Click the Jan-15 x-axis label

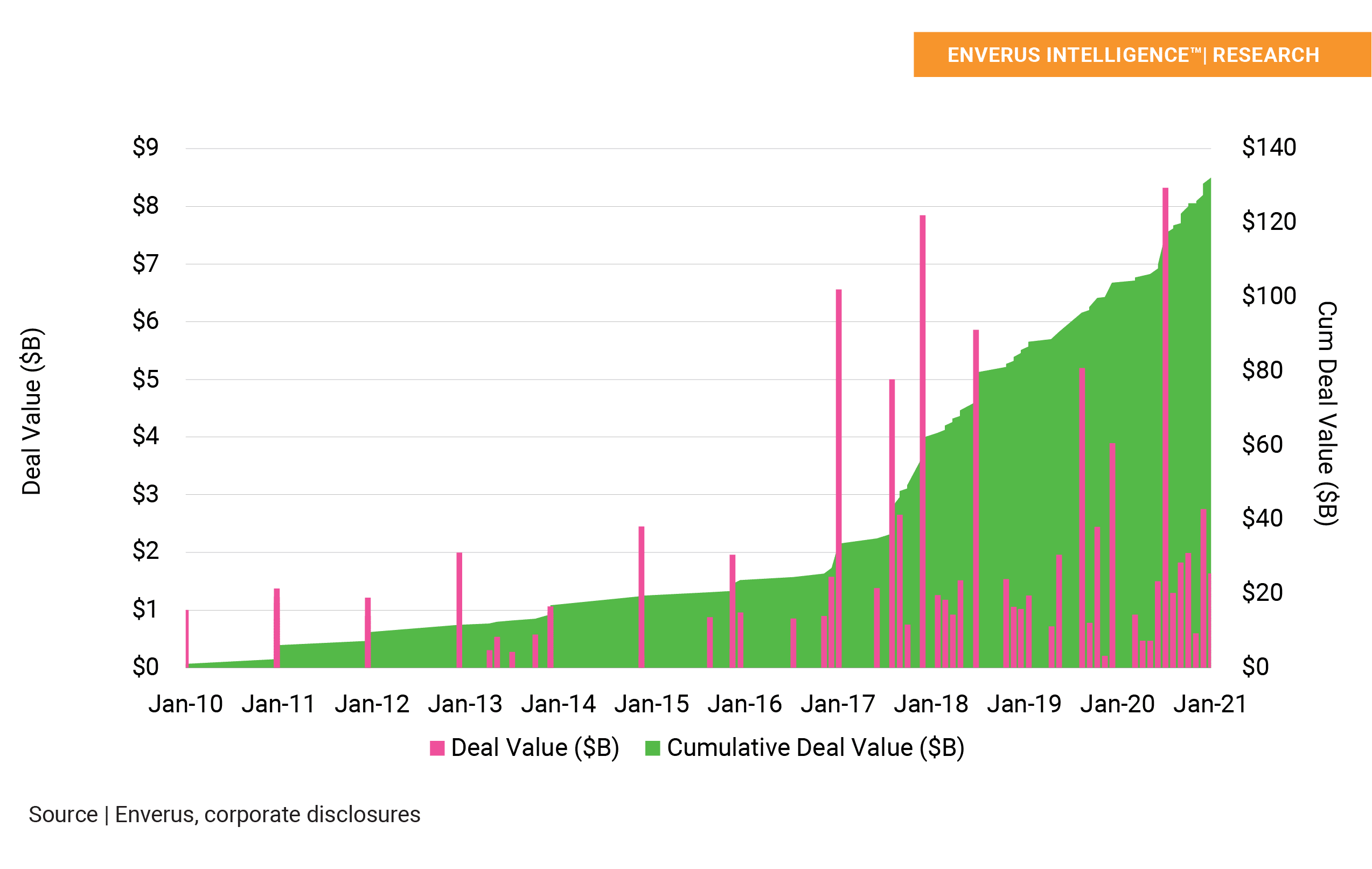coord(651,704)
